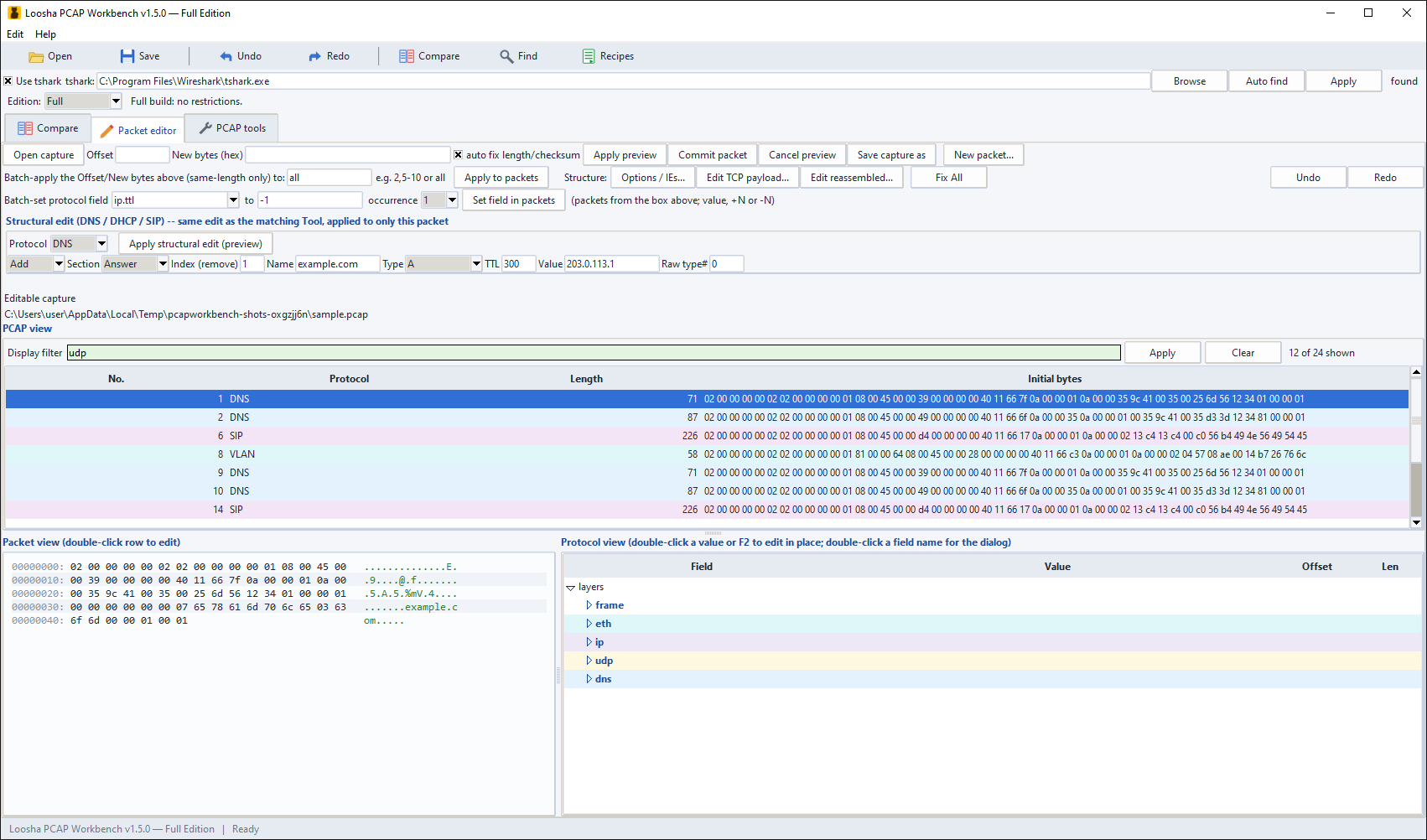Click the New bytes (hex) input
This screenshot has height=840, width=1427.
(348, 155)
